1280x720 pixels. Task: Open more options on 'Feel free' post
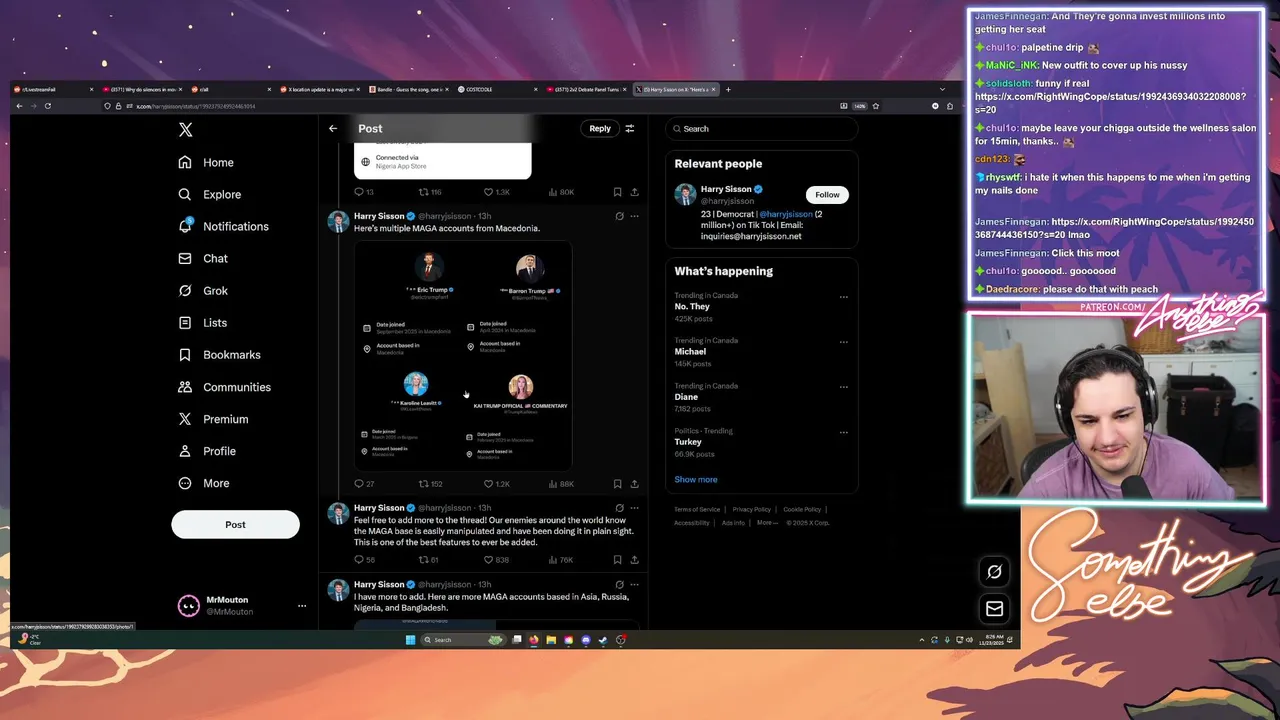(634, 508)
